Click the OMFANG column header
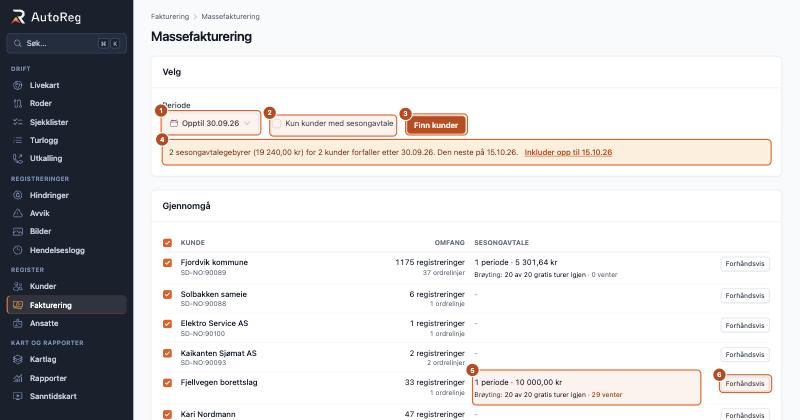 449,242
